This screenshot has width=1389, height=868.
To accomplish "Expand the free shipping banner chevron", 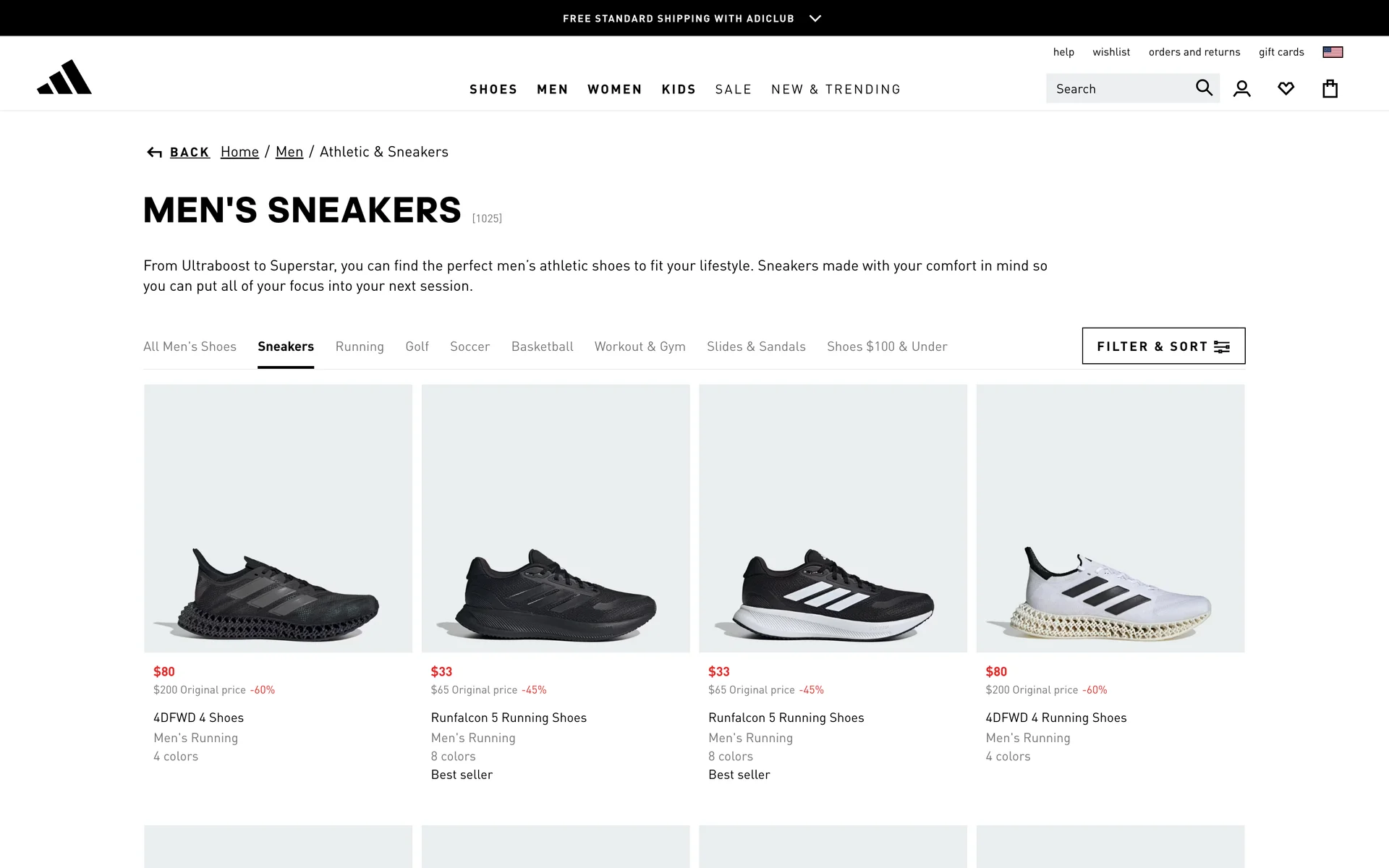I will (x=815, y=18).
